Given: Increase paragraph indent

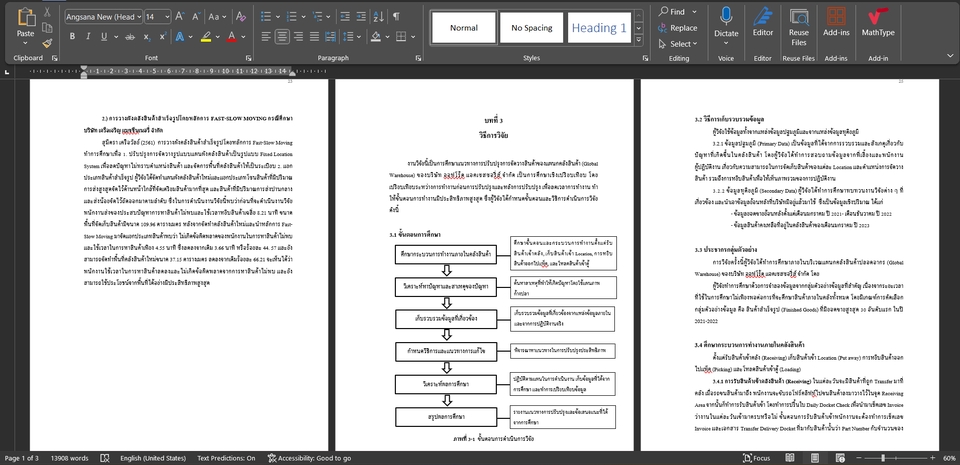Looking at the screenshot, I should point(361,17).
